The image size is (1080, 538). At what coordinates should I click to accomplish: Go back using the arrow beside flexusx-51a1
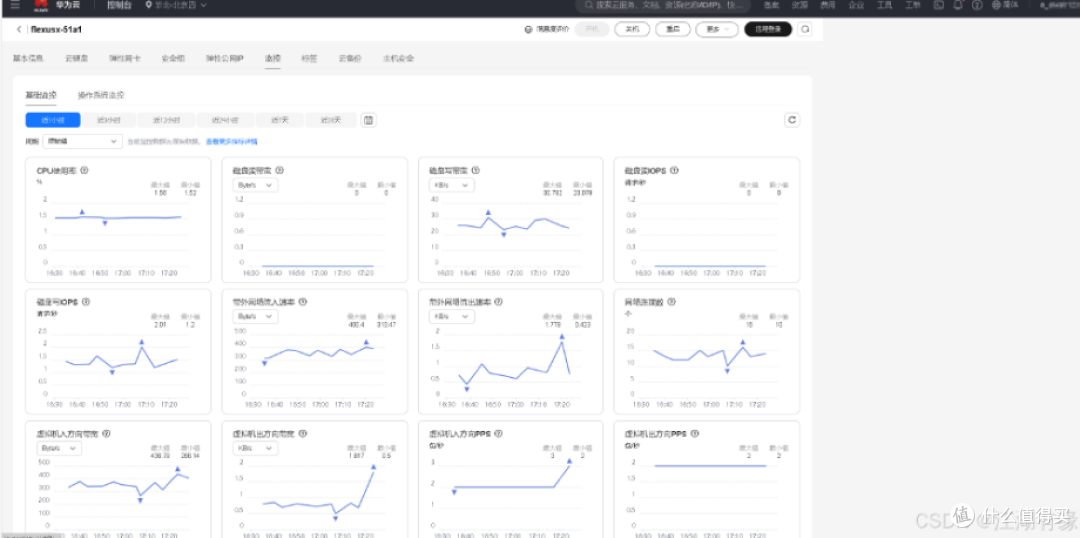click(x=19, y=30)
